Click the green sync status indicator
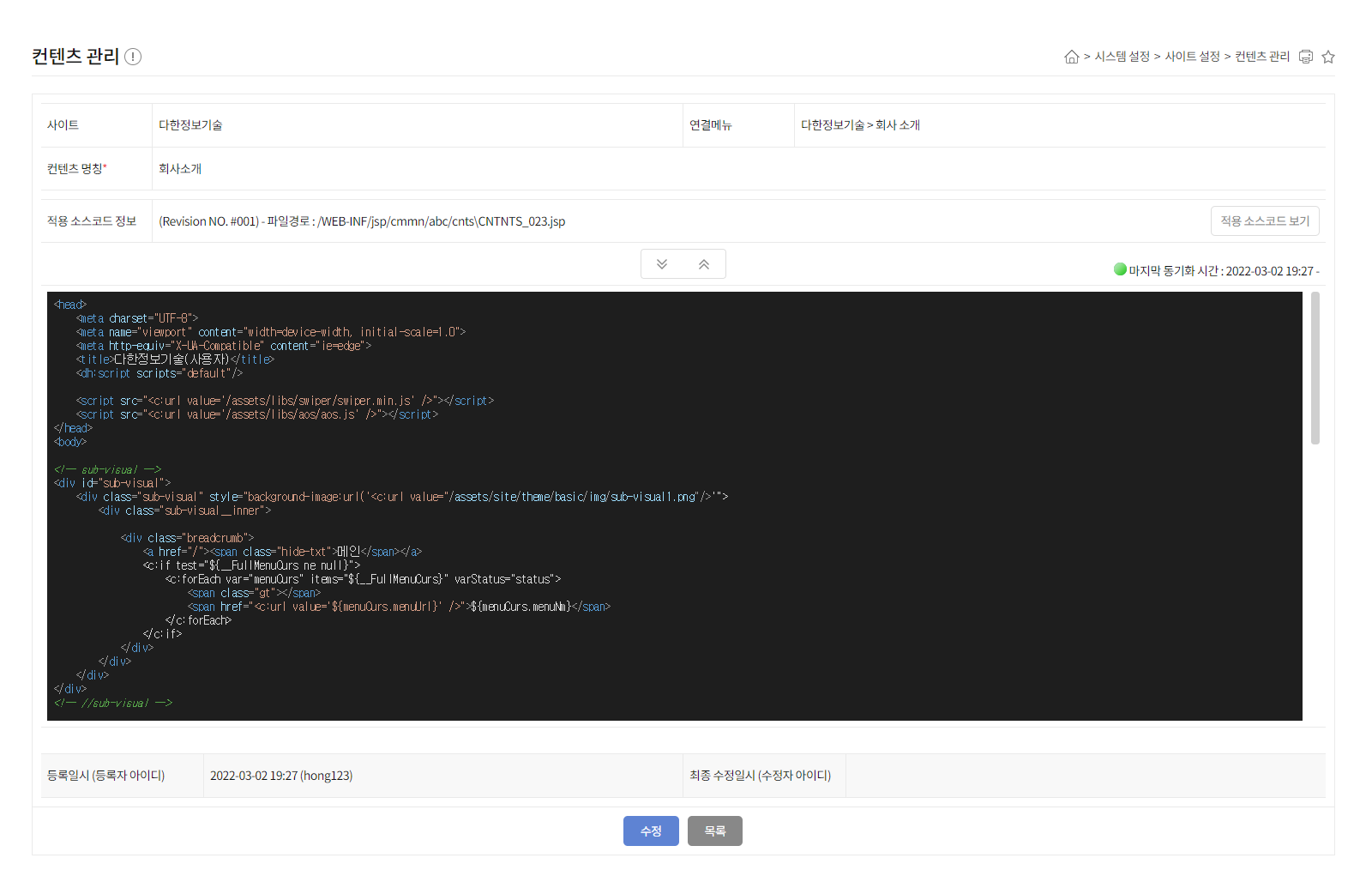The height and width of the screenshot is (870, 1372). [x=1120, y=269]
